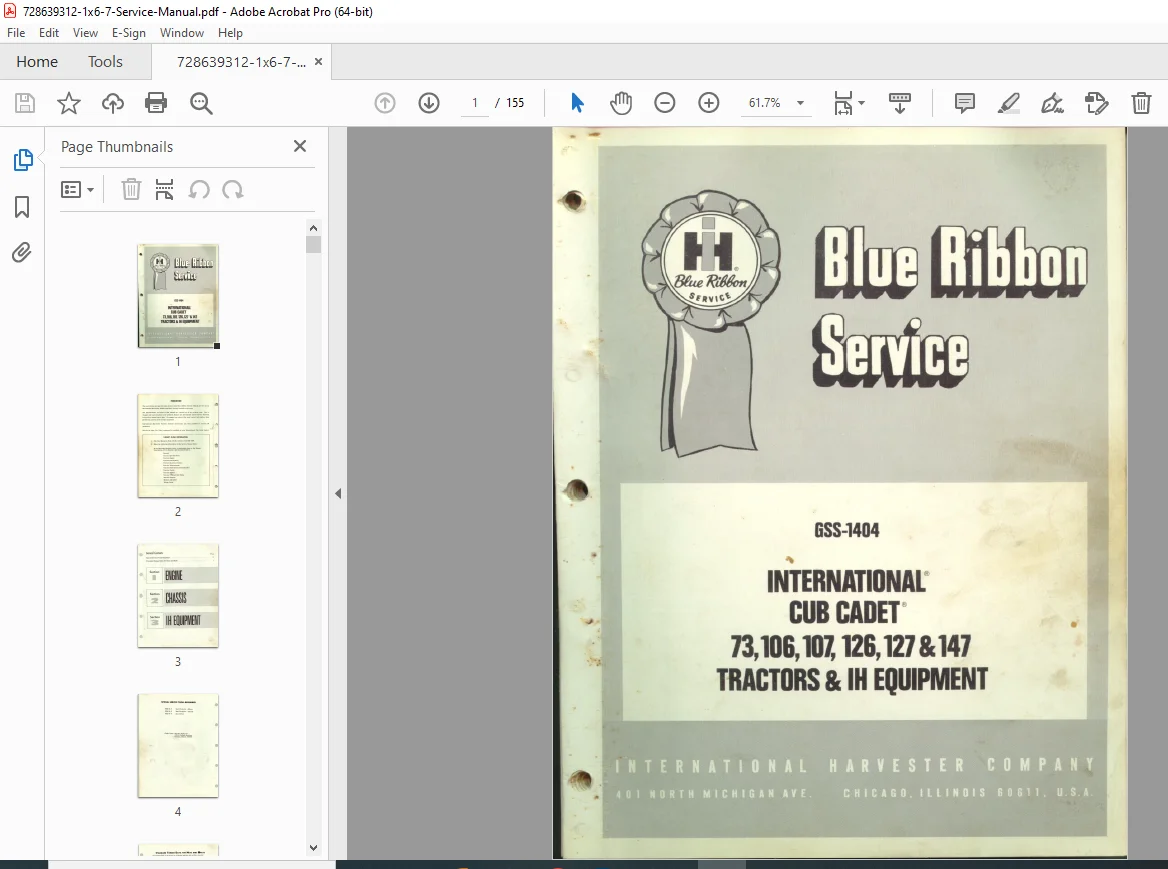Open the E-Sign menu
1168x869 pixels.
[129, 33]
